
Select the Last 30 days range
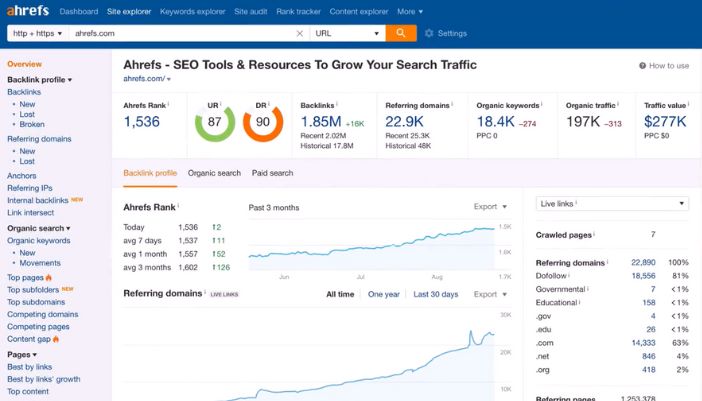click(x=436, y=294)
